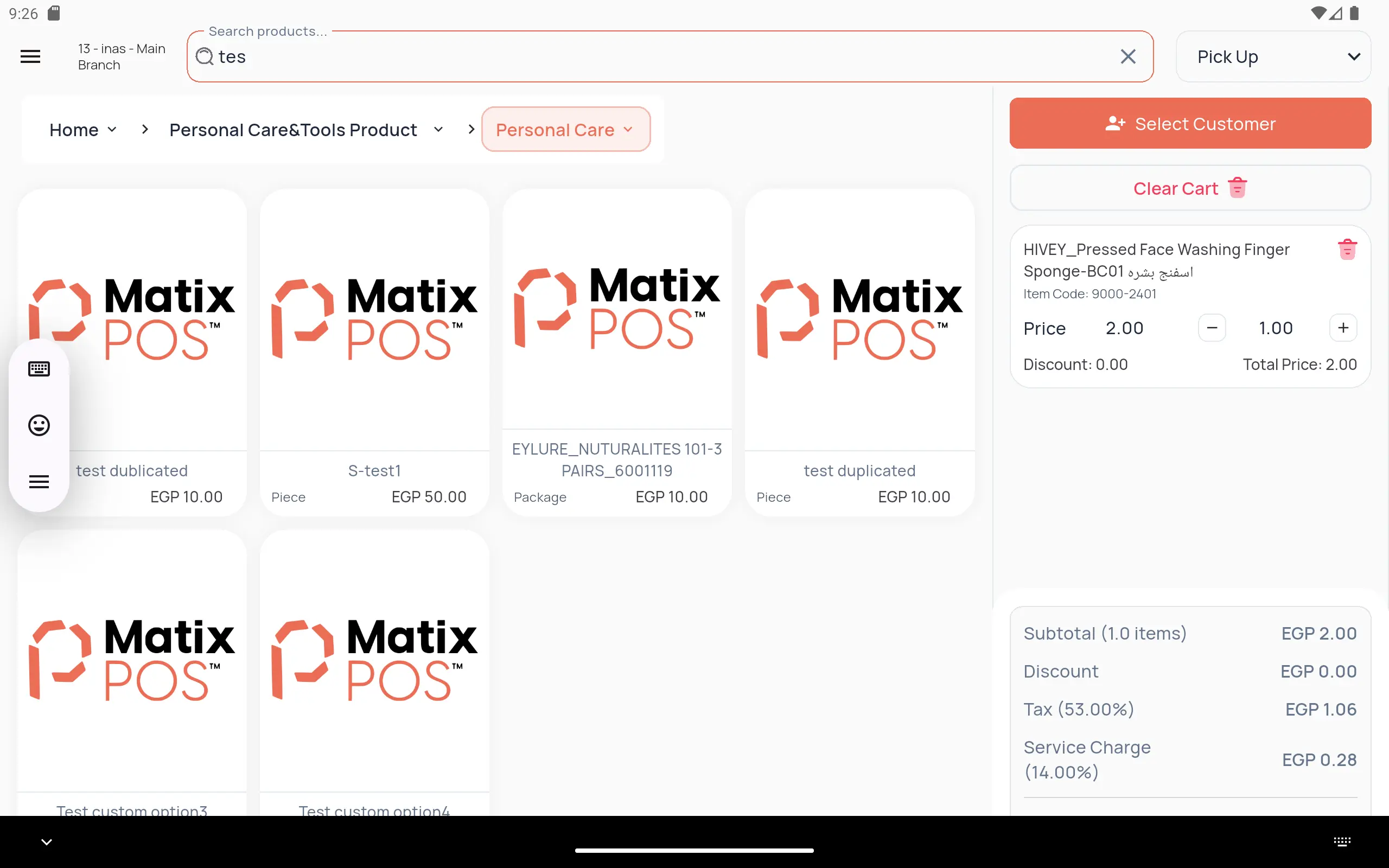
Task: Click the Clear Cart button
Action: (1190, 188)
